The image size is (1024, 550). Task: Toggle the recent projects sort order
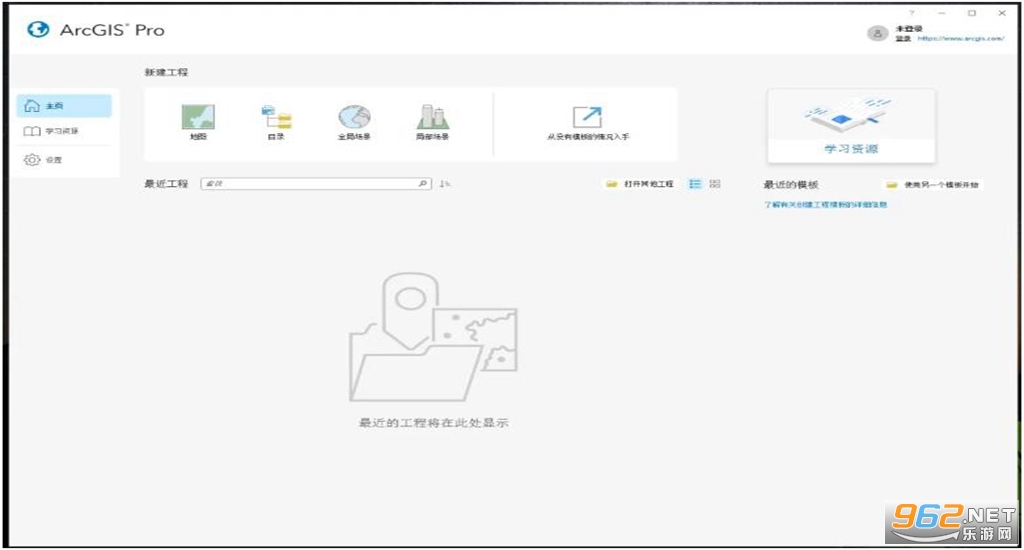pos(445,184)
